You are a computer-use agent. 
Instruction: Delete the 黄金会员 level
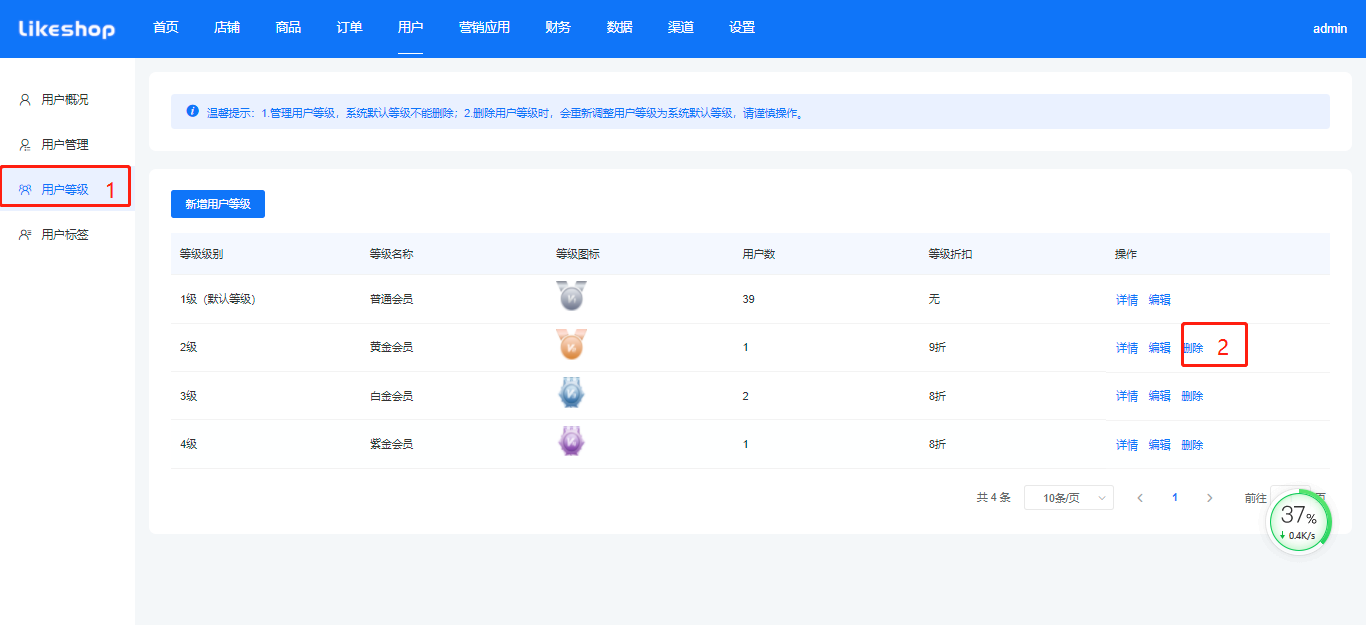pyautogui.click(x=1192, y=348)
